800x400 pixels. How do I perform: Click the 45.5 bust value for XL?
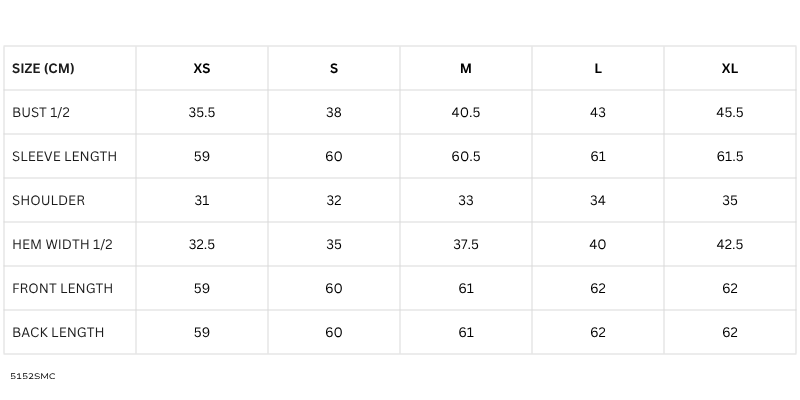tap(730, 113)
